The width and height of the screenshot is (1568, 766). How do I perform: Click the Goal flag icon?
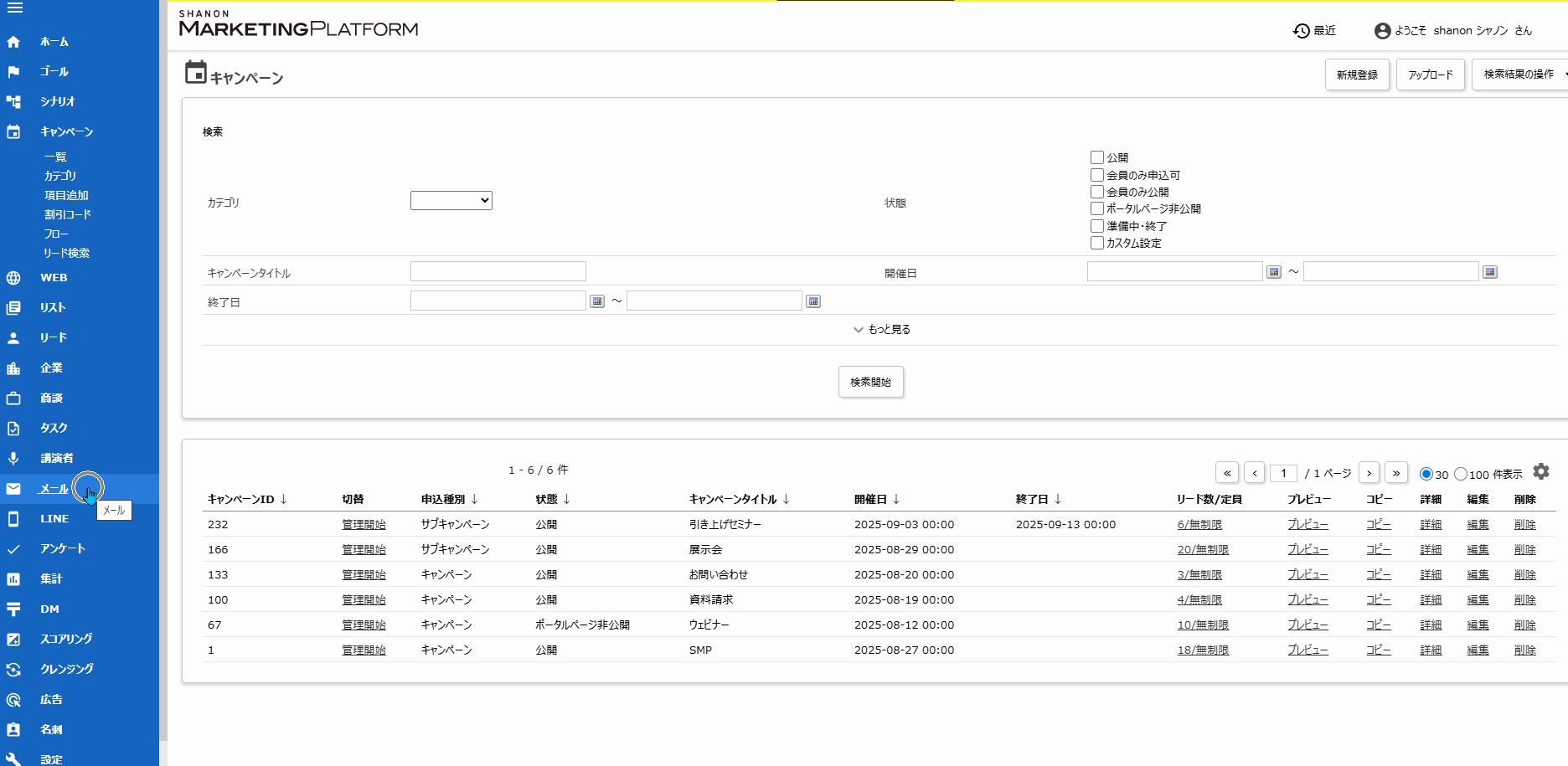(x=13, y=72)
